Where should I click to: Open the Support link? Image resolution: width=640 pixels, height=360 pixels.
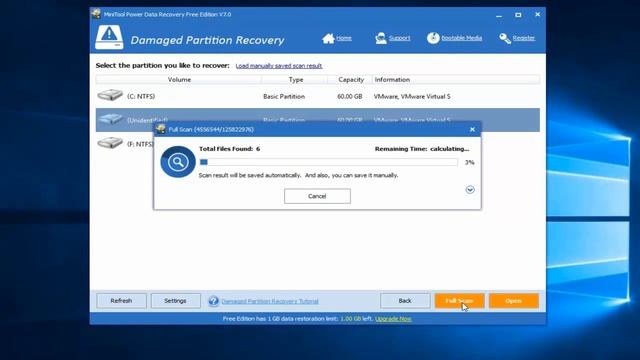399,38
